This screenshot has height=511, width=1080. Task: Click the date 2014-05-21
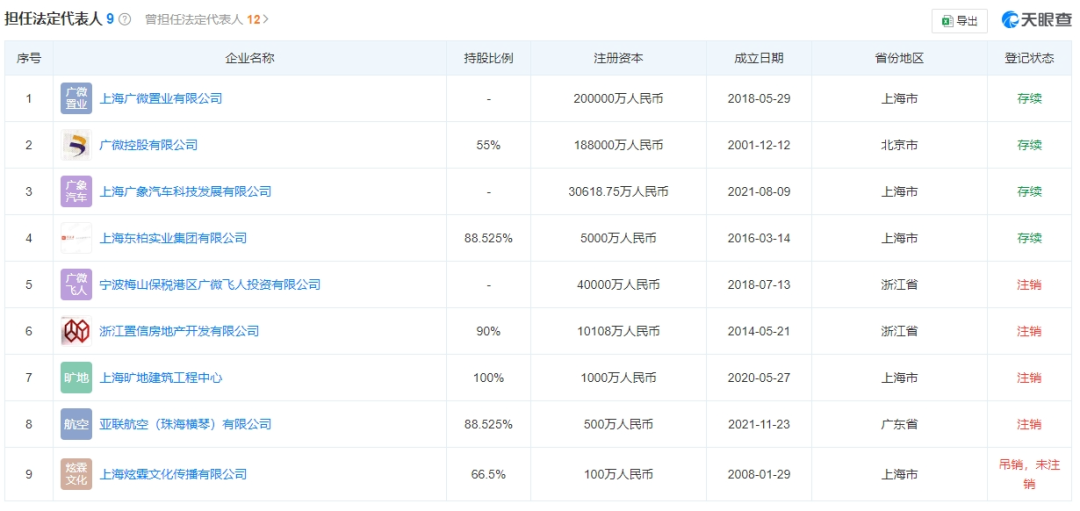(x=758, y=331)
